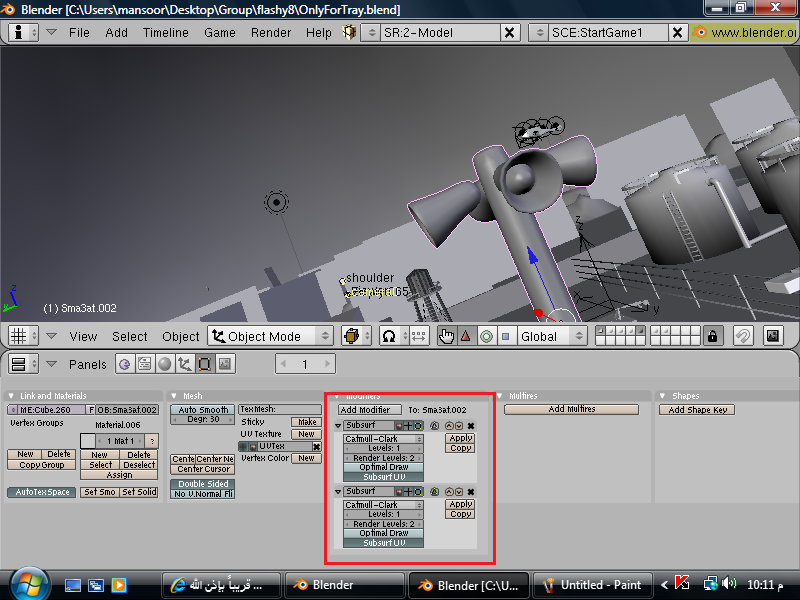Screen dimensions: 800x600
Task: Switch to the Shading context sphere icon
Action: pyautogui.click(x=165, y=364)
